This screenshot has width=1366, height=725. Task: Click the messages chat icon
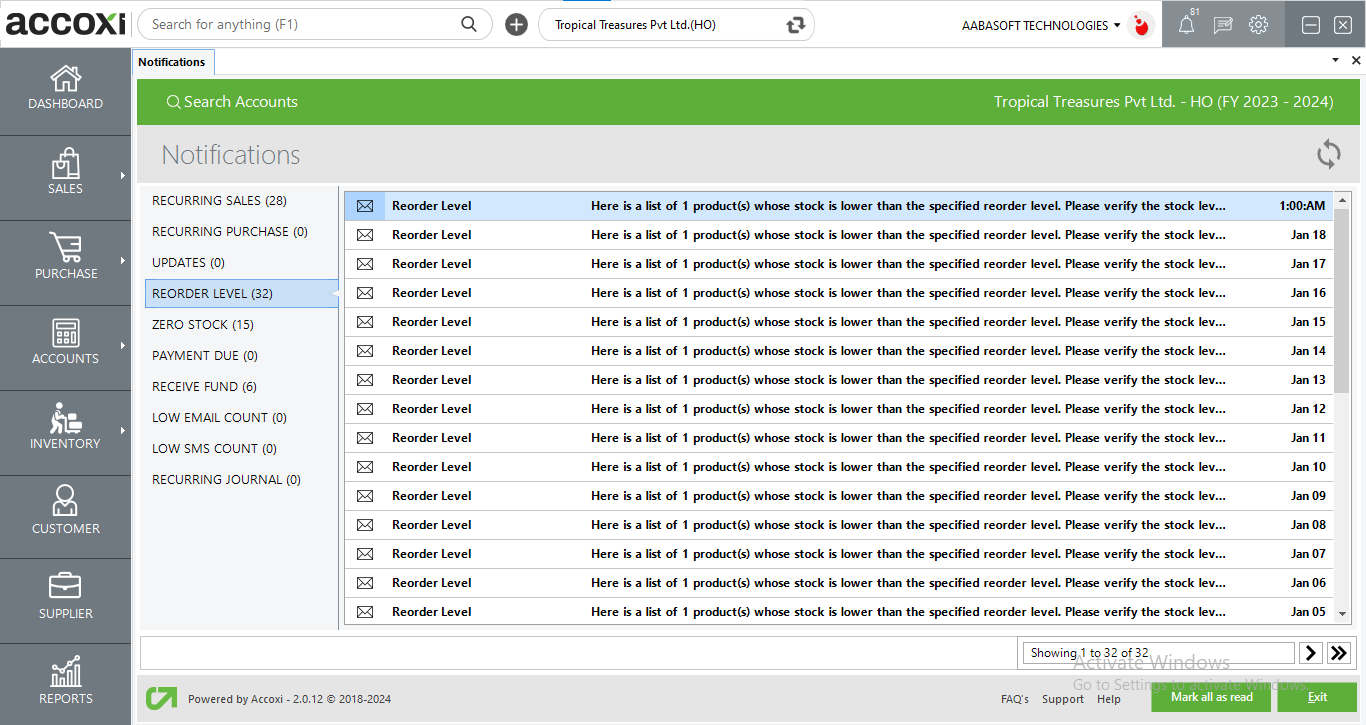pos(1222,26)
